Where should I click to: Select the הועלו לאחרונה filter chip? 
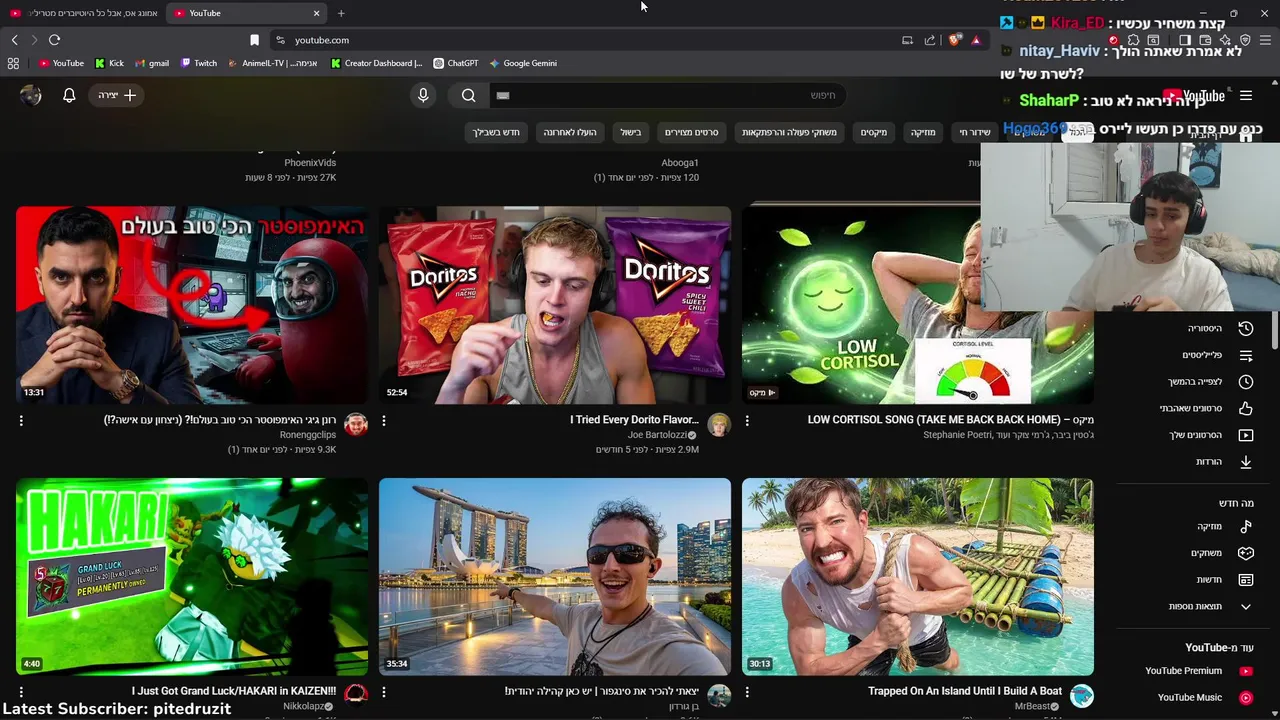(x=570, y=132)
